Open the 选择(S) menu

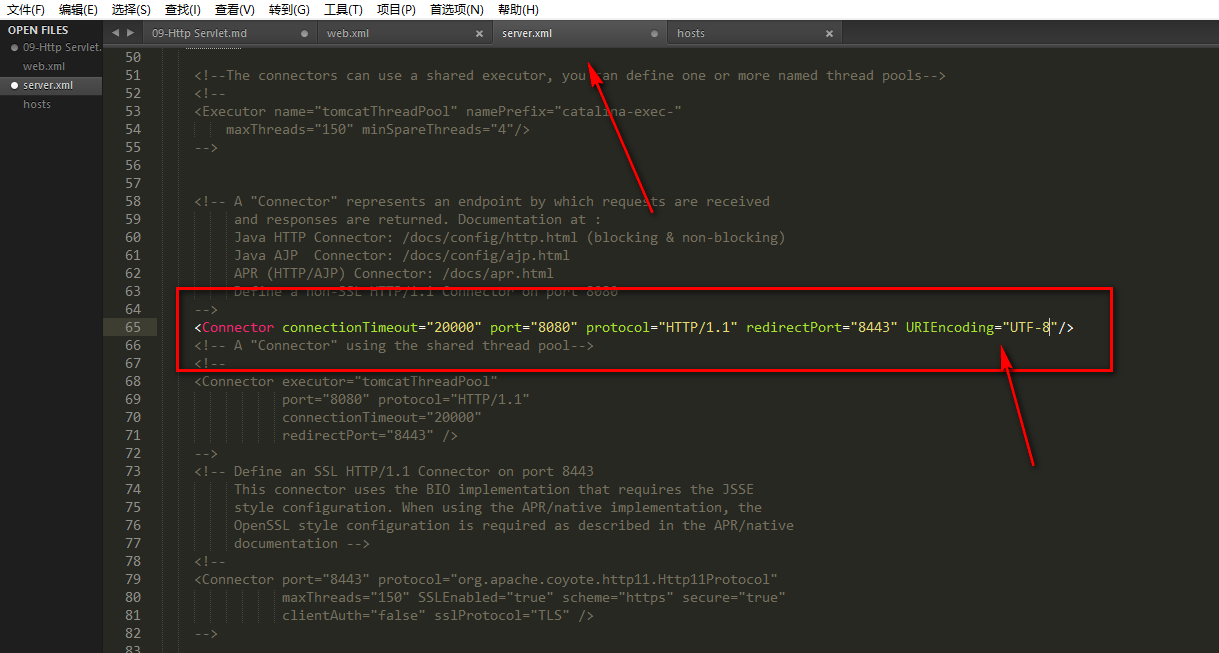[x=131, y=9]
